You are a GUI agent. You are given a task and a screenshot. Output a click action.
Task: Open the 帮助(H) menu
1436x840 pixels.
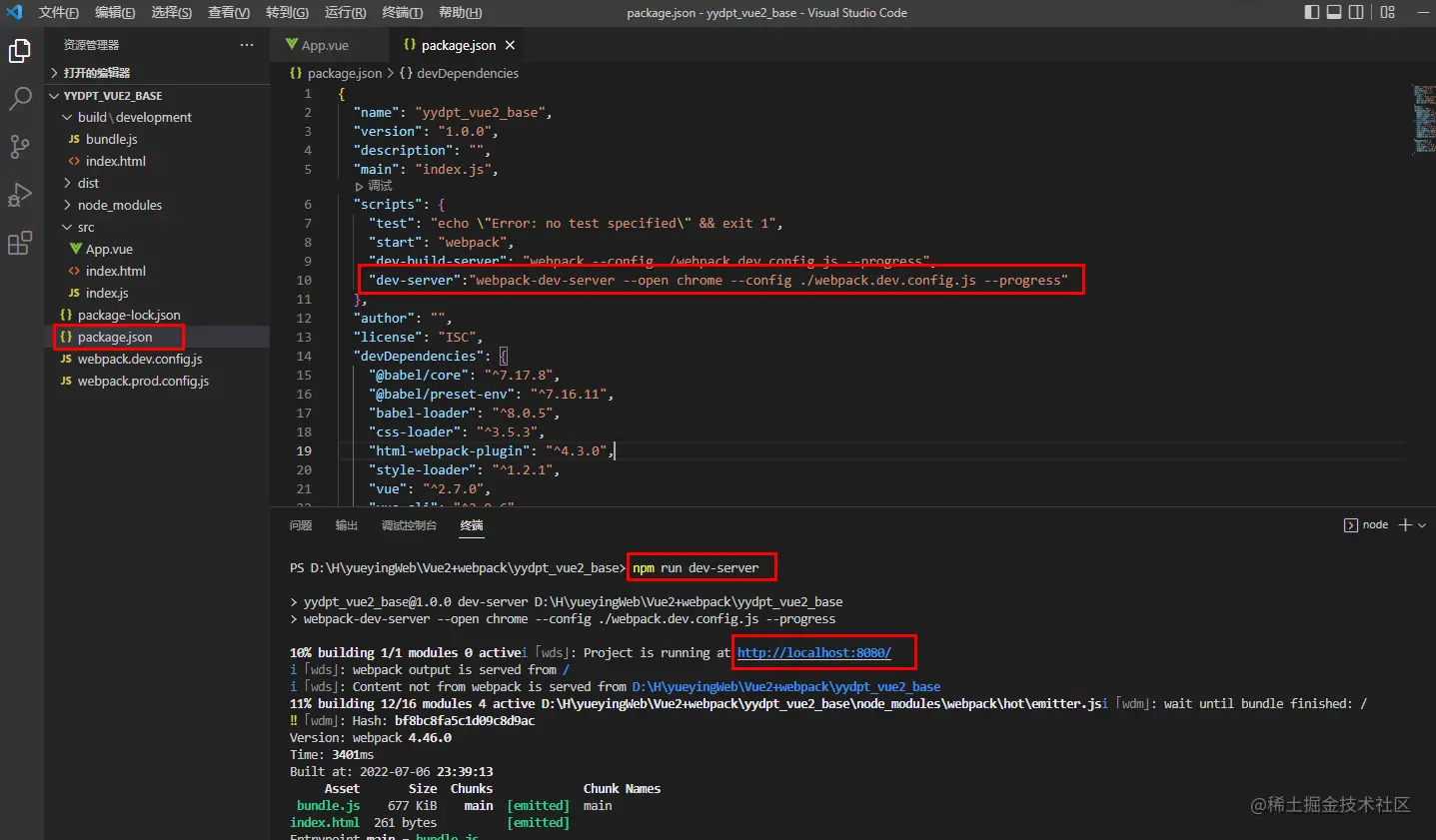click(x=460, y=12)
